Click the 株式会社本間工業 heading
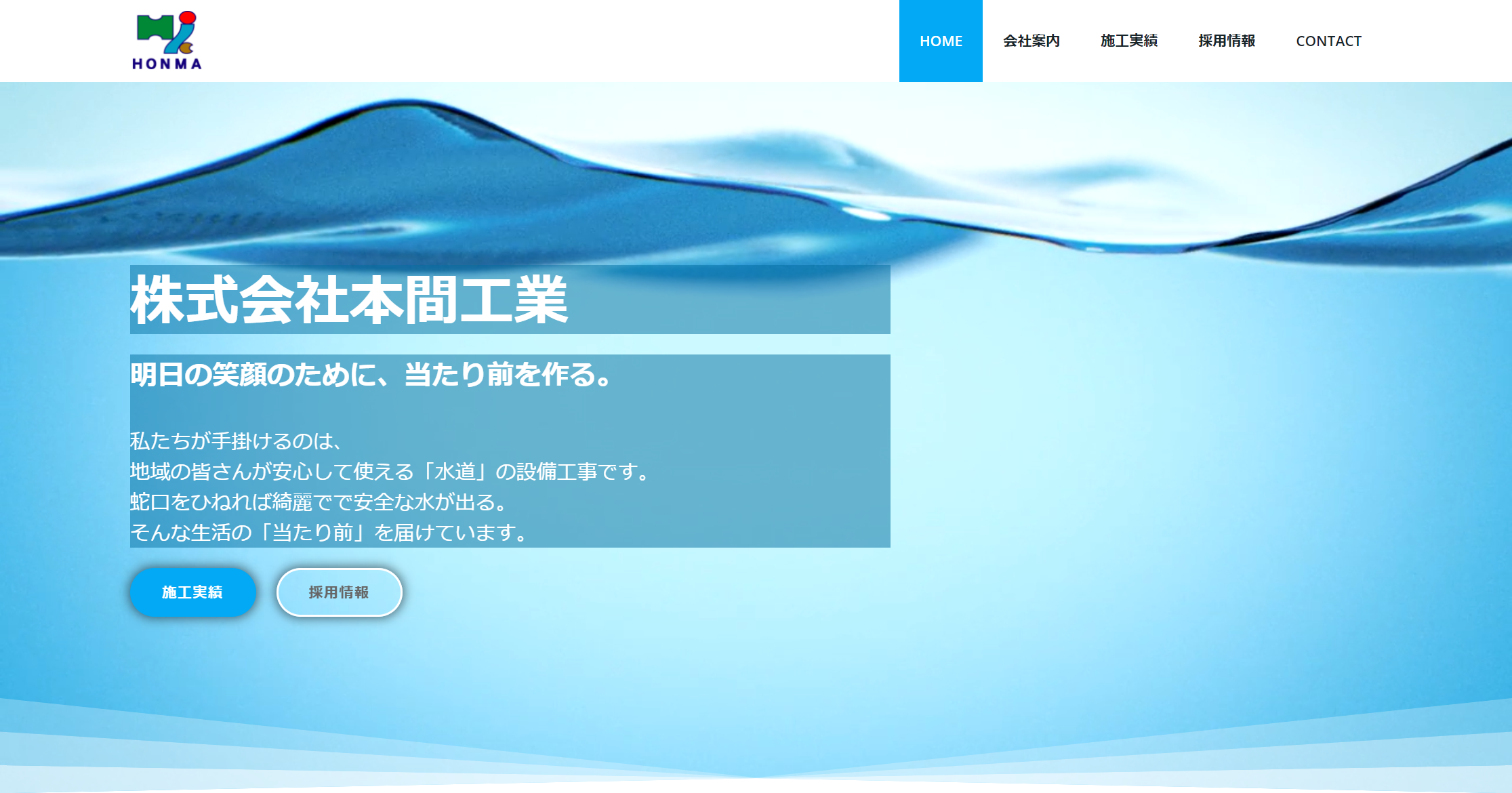Screen dimensions: 1512x793 pos(349,300)
